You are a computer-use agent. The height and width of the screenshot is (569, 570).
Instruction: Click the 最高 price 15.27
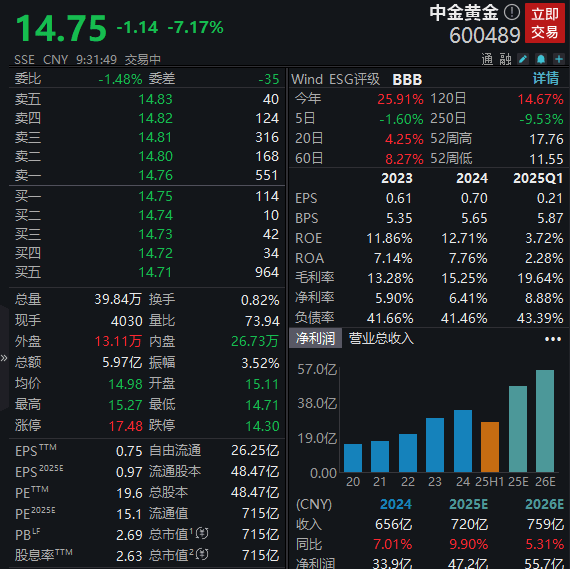pos(125,405)
